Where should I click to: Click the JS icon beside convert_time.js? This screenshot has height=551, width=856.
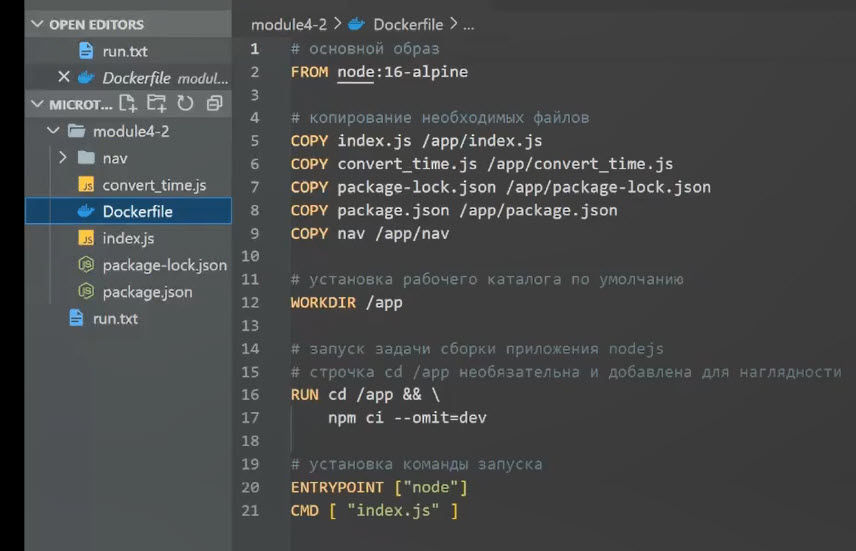(x=86, y=185)
